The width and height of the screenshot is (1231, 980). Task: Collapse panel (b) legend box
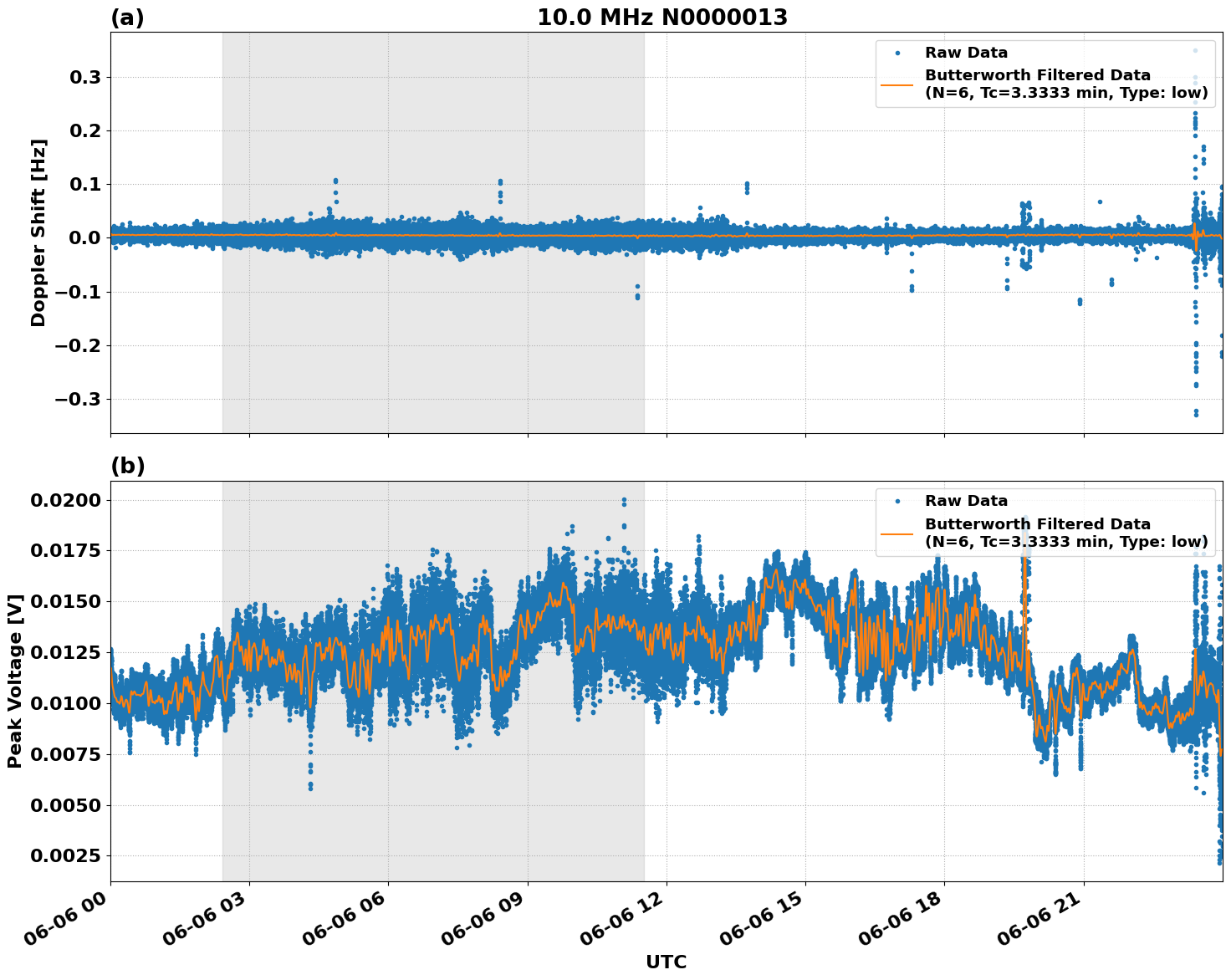click(1045, 523)
